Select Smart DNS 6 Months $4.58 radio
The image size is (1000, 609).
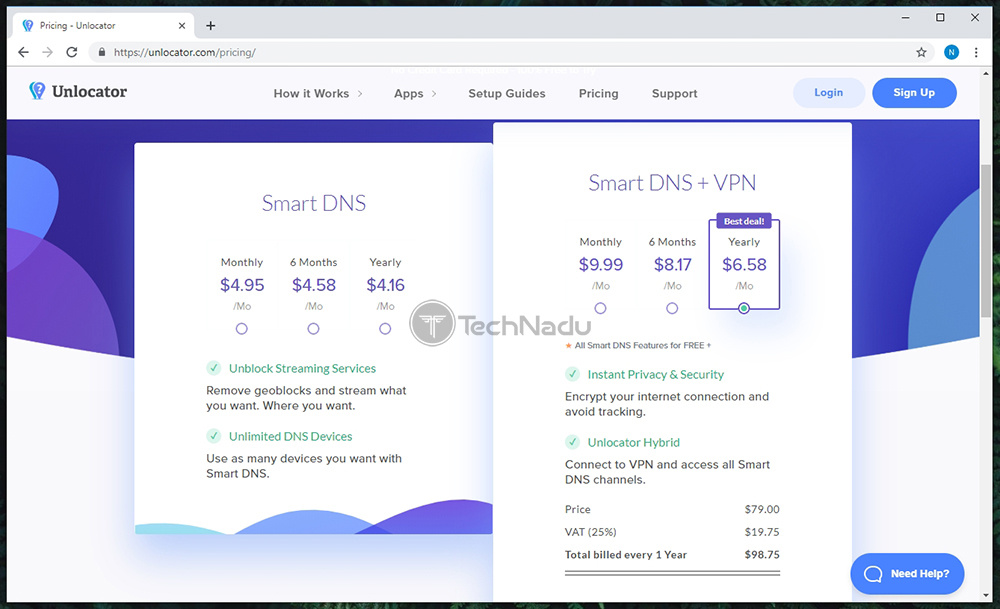pyautogui.click(x=313, y=328)
